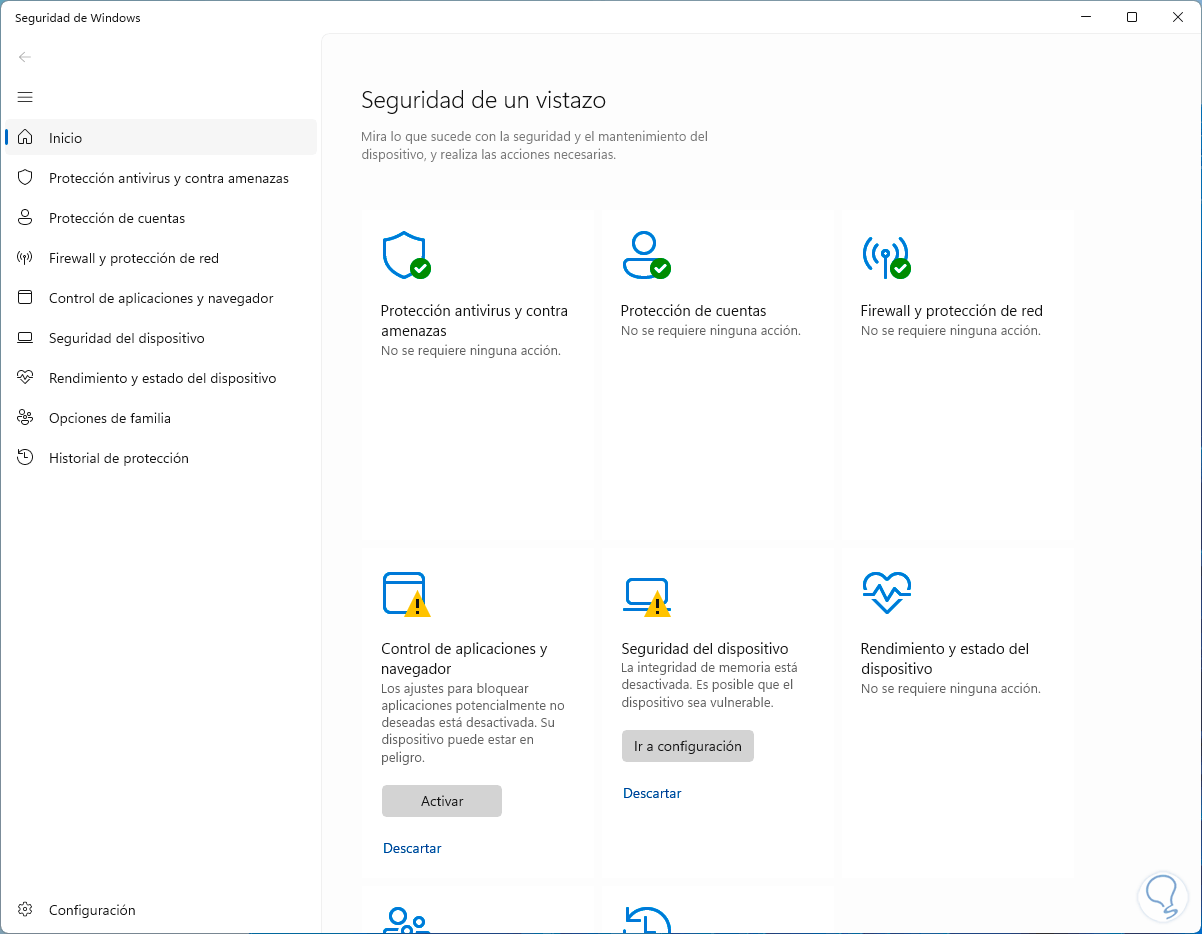Click Descartar under Seguridad del dispositivo
The image size is (1202, 934).
pos(652,793)
